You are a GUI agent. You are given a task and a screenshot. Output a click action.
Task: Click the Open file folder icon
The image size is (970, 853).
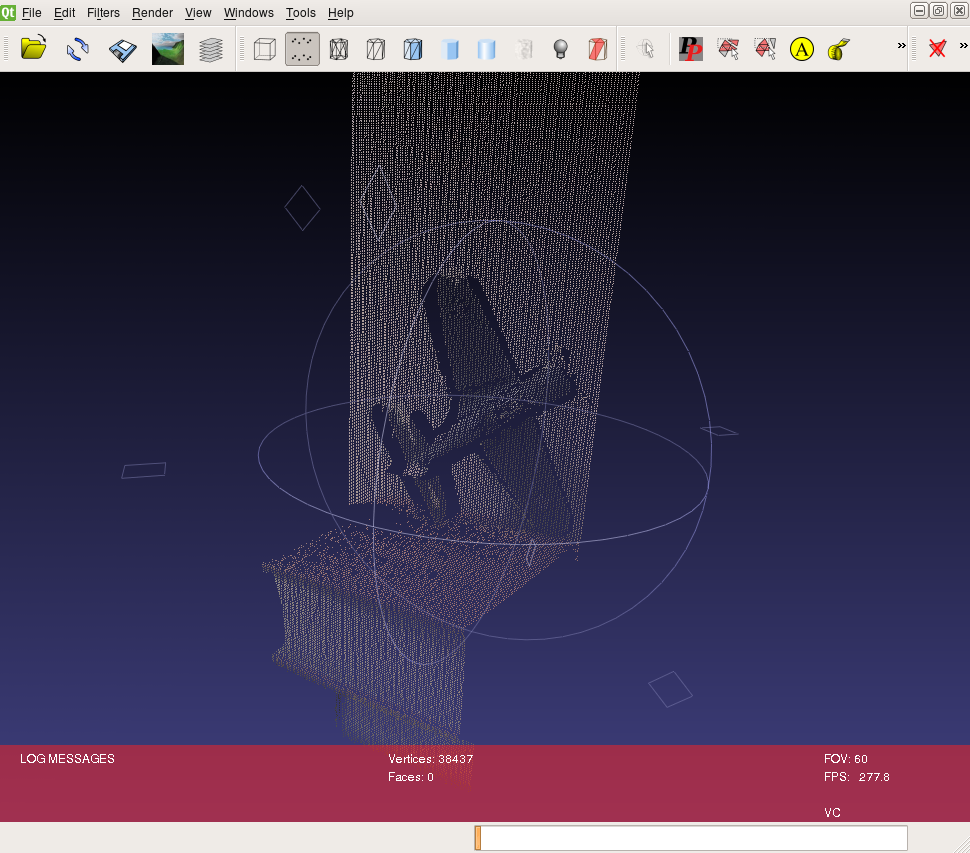coord(34,48)
